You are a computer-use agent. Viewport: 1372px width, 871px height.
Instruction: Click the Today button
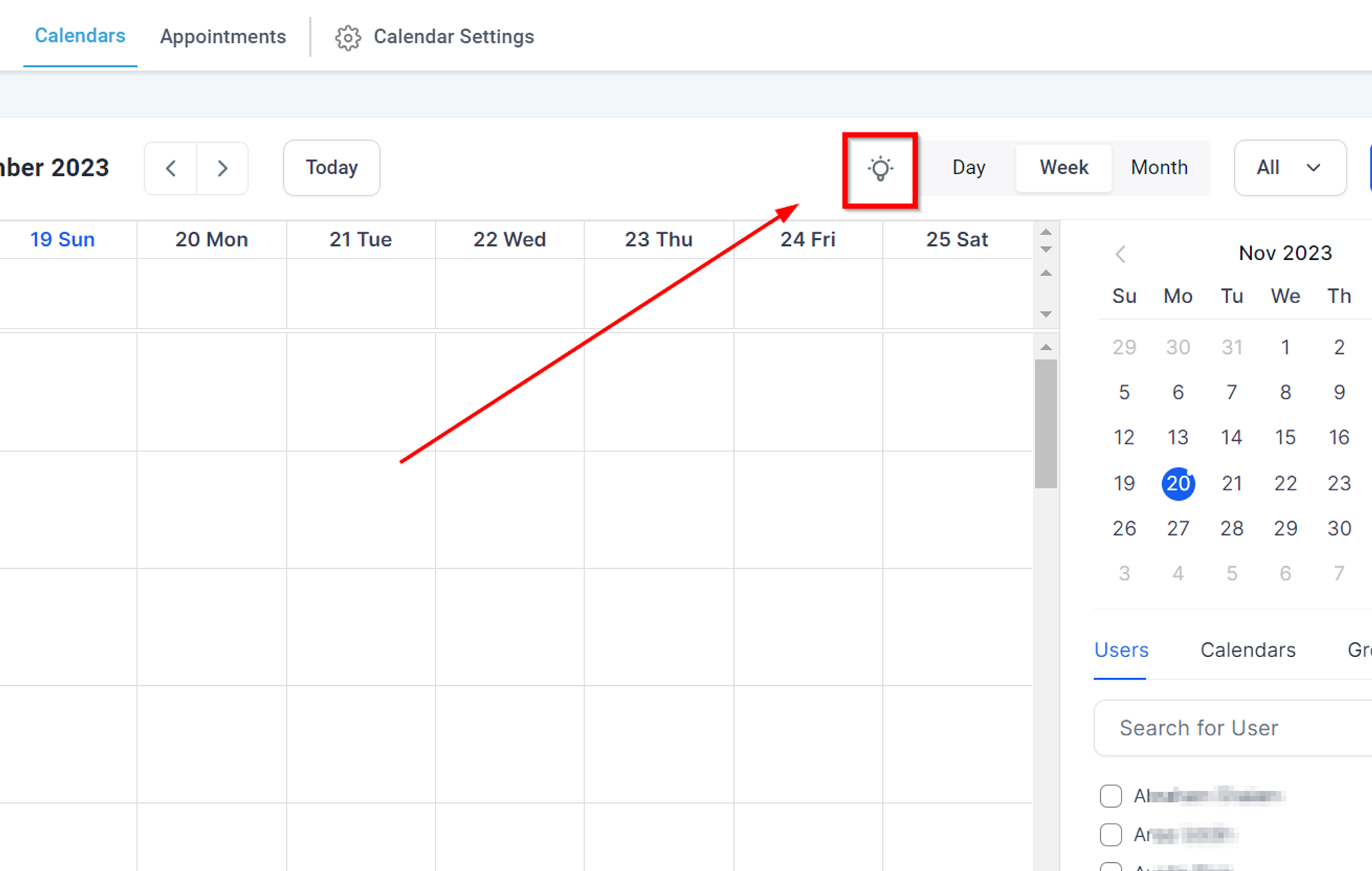pos(331,167)
